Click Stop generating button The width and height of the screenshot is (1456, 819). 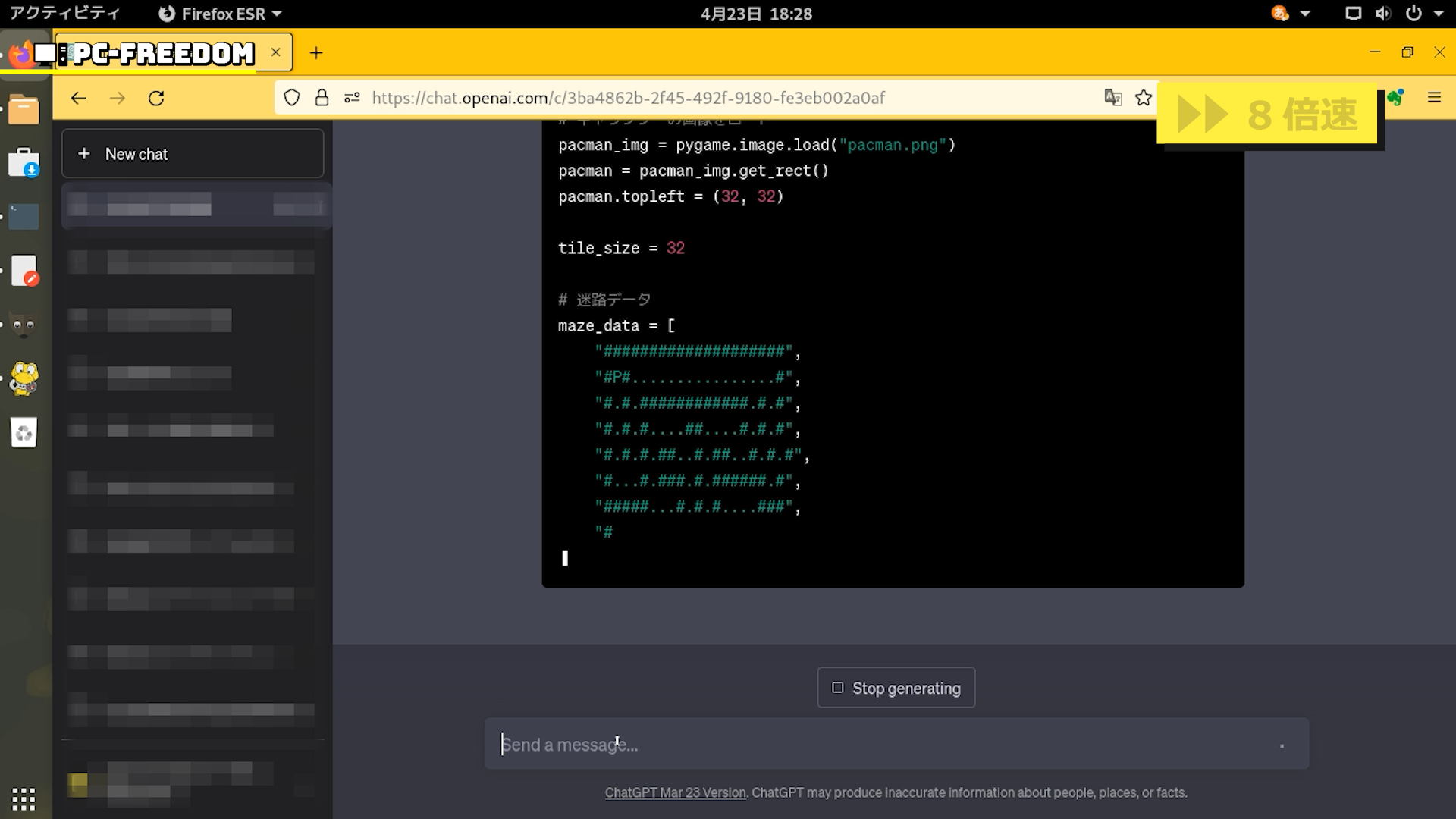(896, 688)
